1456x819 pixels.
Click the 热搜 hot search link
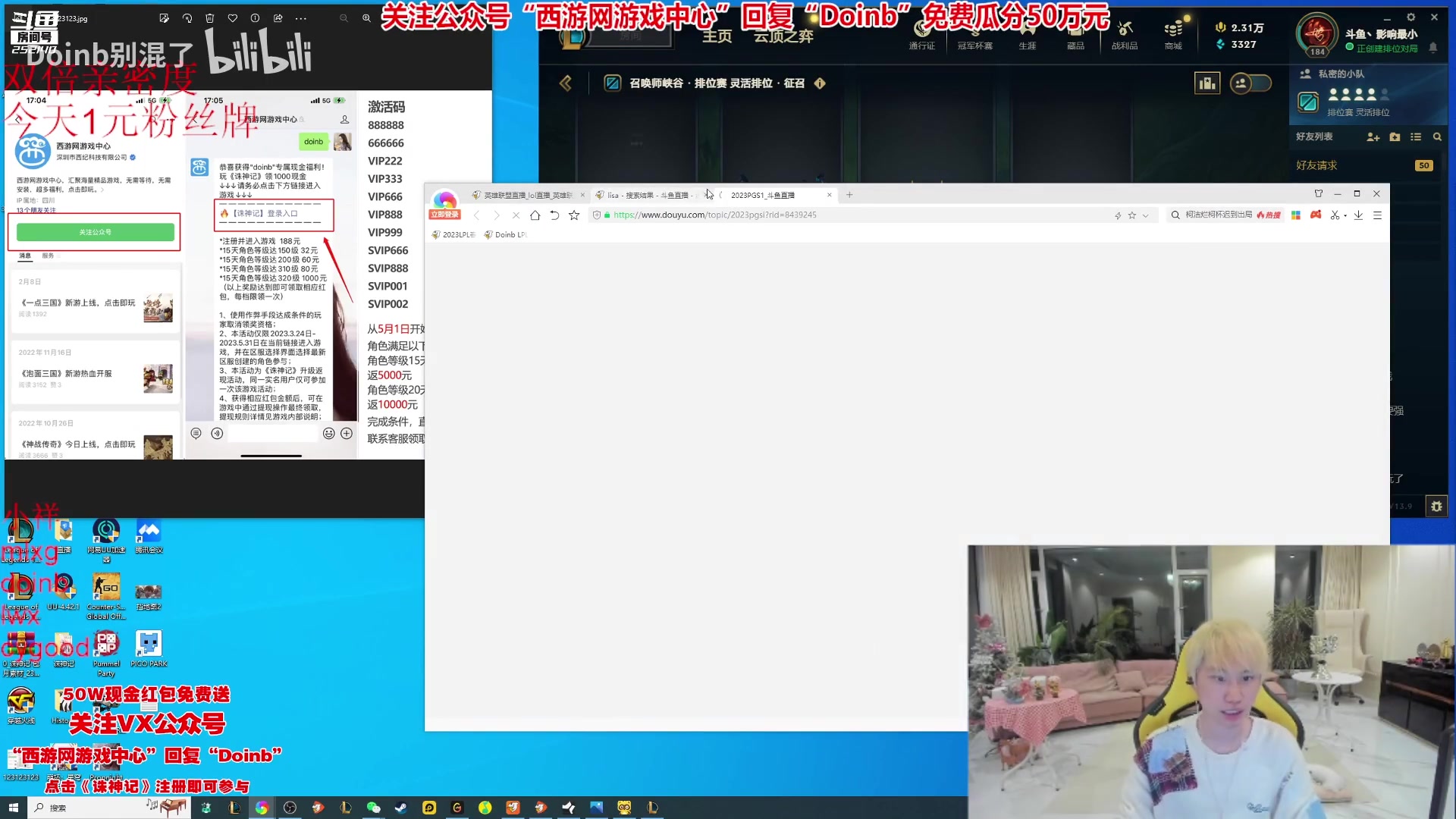tap(1269, 215)
